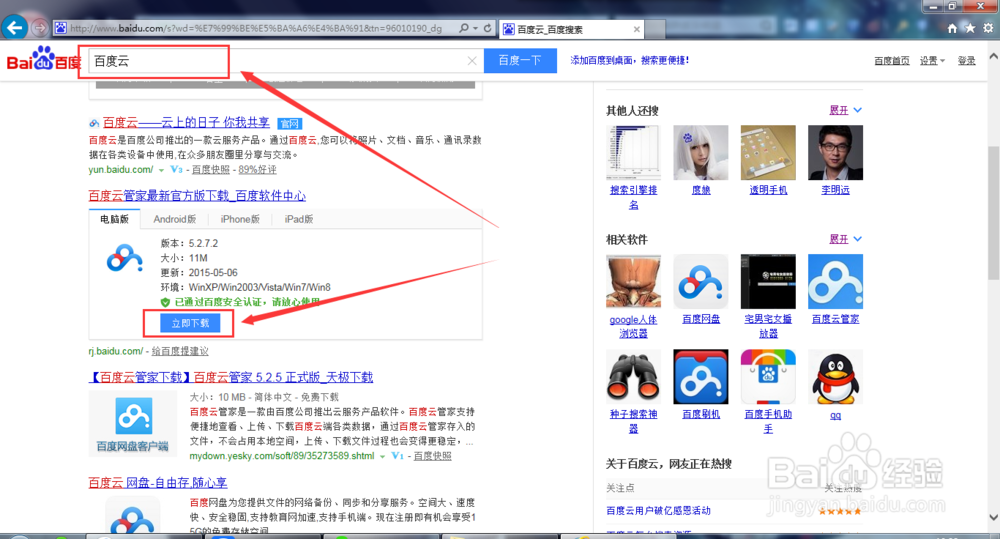Image resolution: width=1000 pixels, height=539 pixels.
Task: Click the vertical scrollbar thumb
Action: [993, 212]
